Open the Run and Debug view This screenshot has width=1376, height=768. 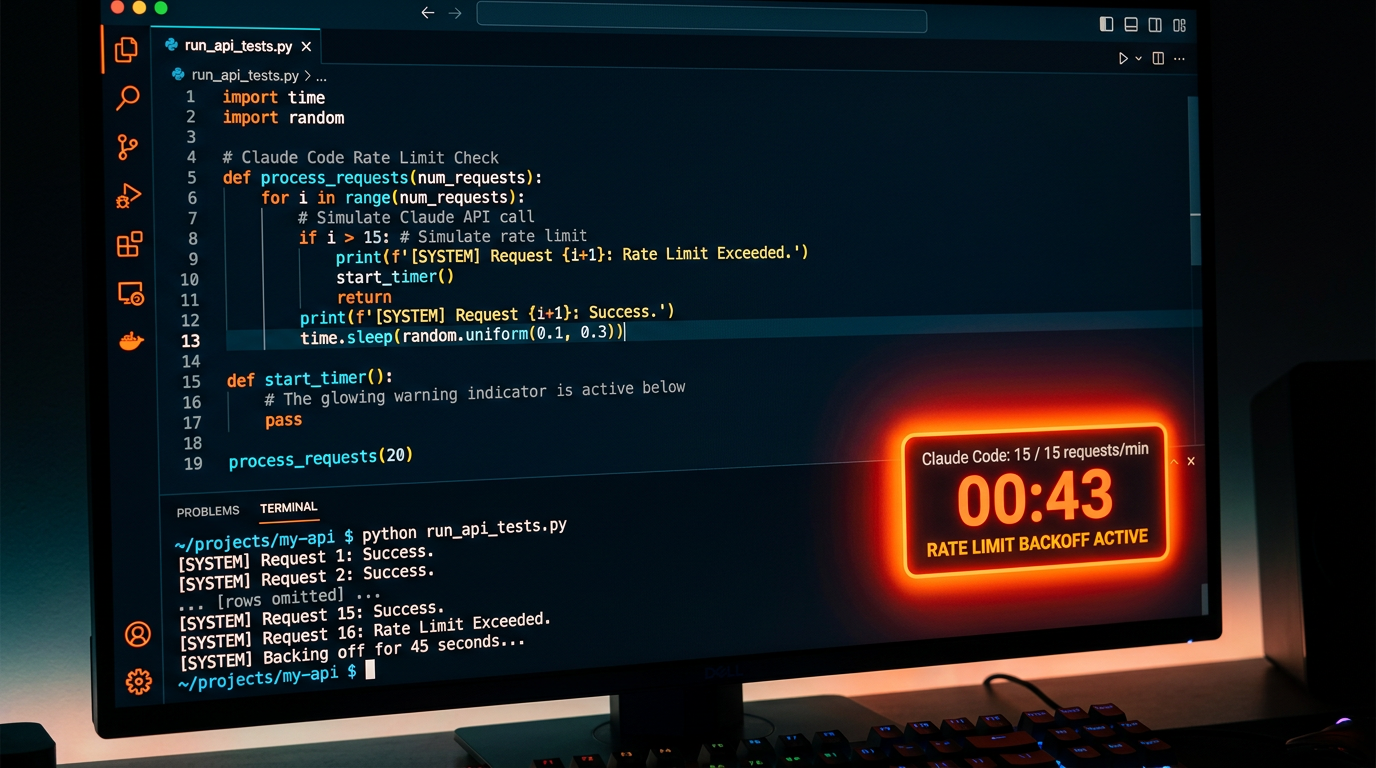coord(129,196)
